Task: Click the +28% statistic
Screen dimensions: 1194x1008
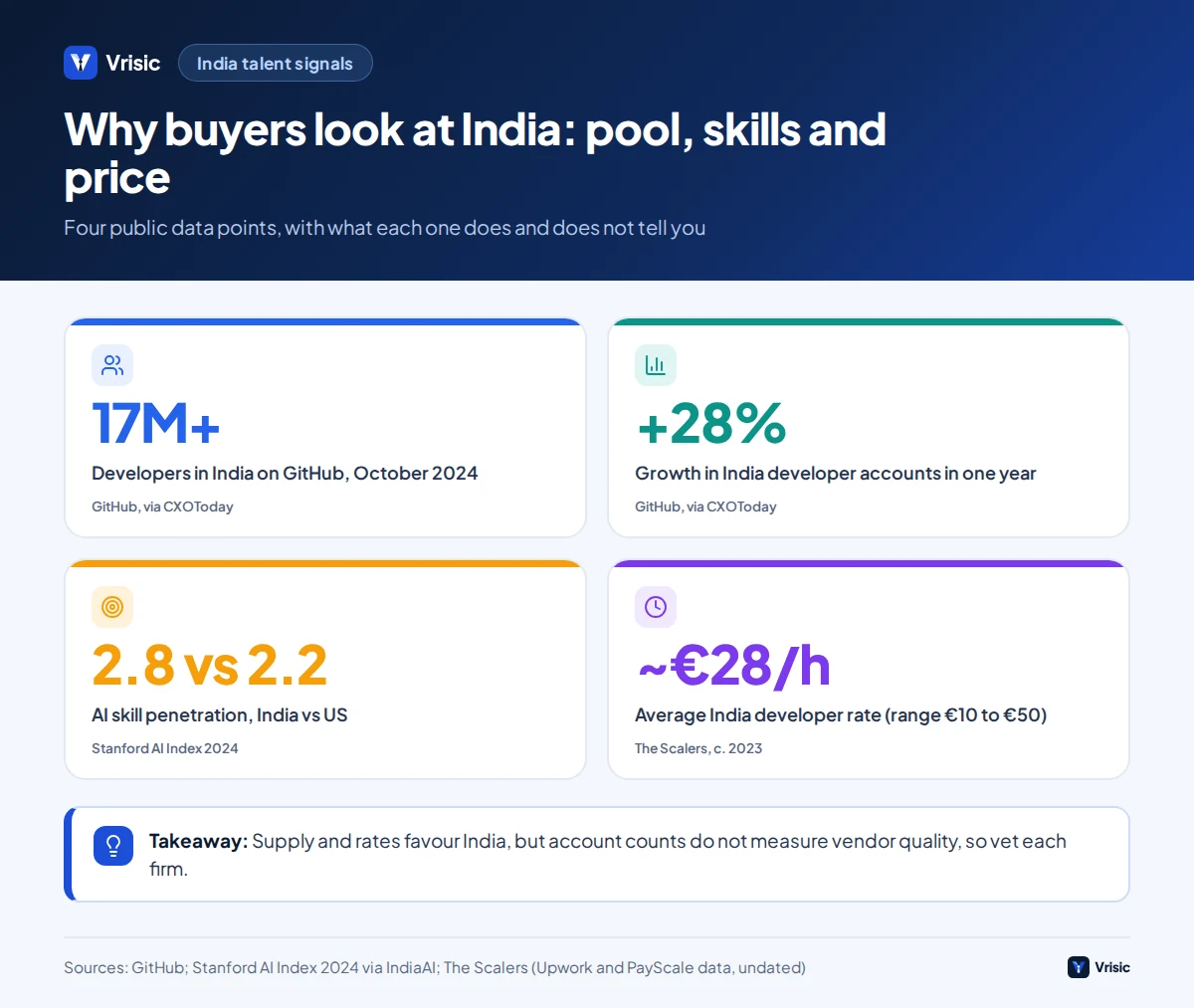Action: pyautogui.click(x=710, y=424)
